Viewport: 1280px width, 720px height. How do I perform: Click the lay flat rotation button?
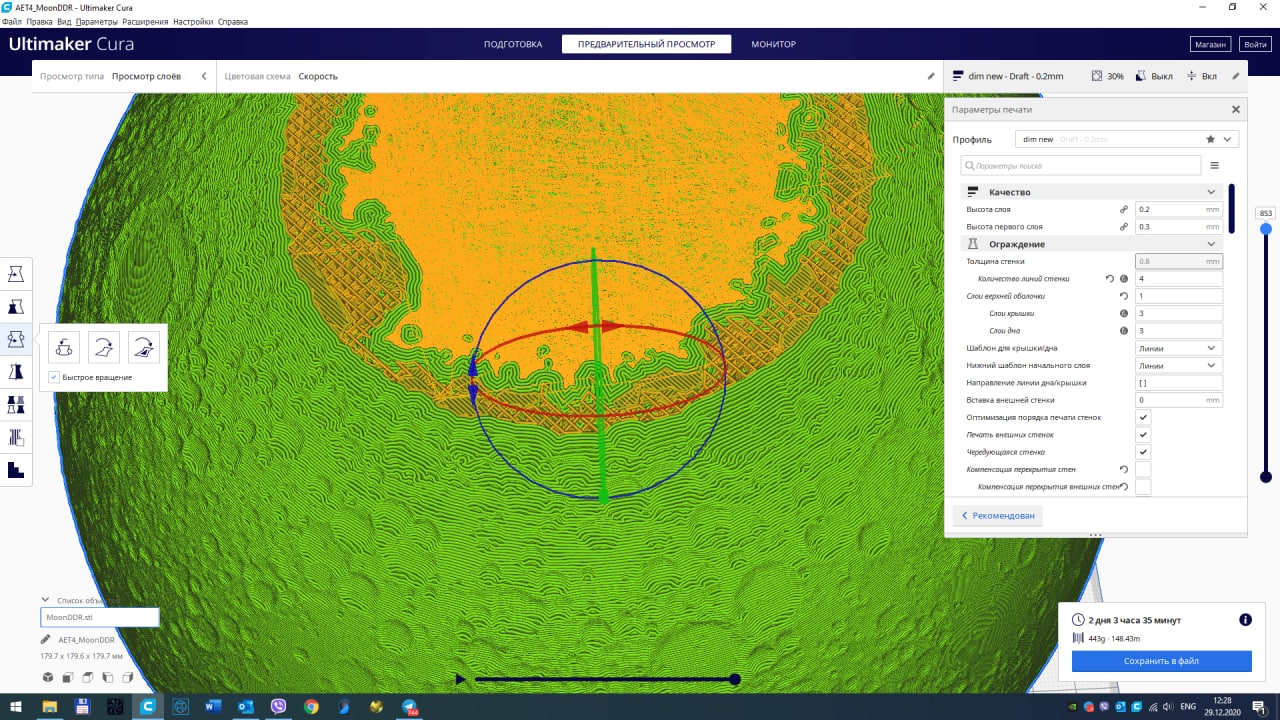point(104,346)
